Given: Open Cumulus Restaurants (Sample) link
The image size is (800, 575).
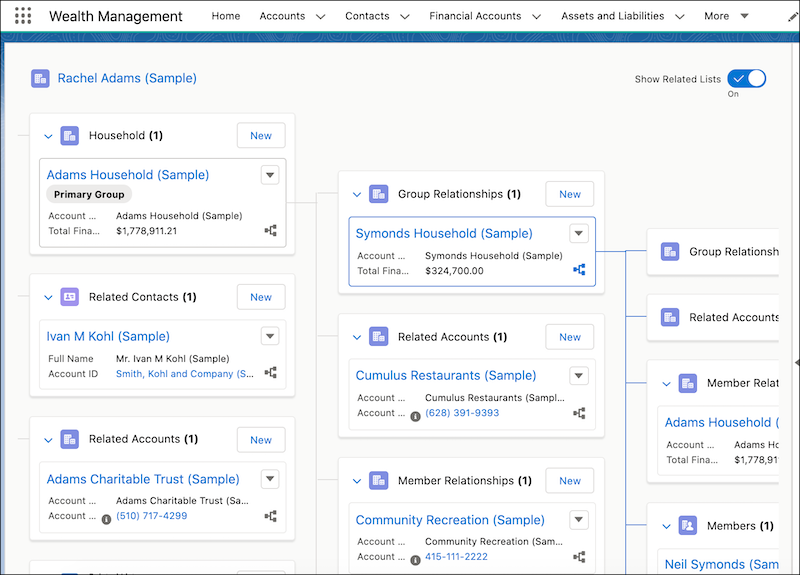Looking at the screenshot, I should 446,376.
